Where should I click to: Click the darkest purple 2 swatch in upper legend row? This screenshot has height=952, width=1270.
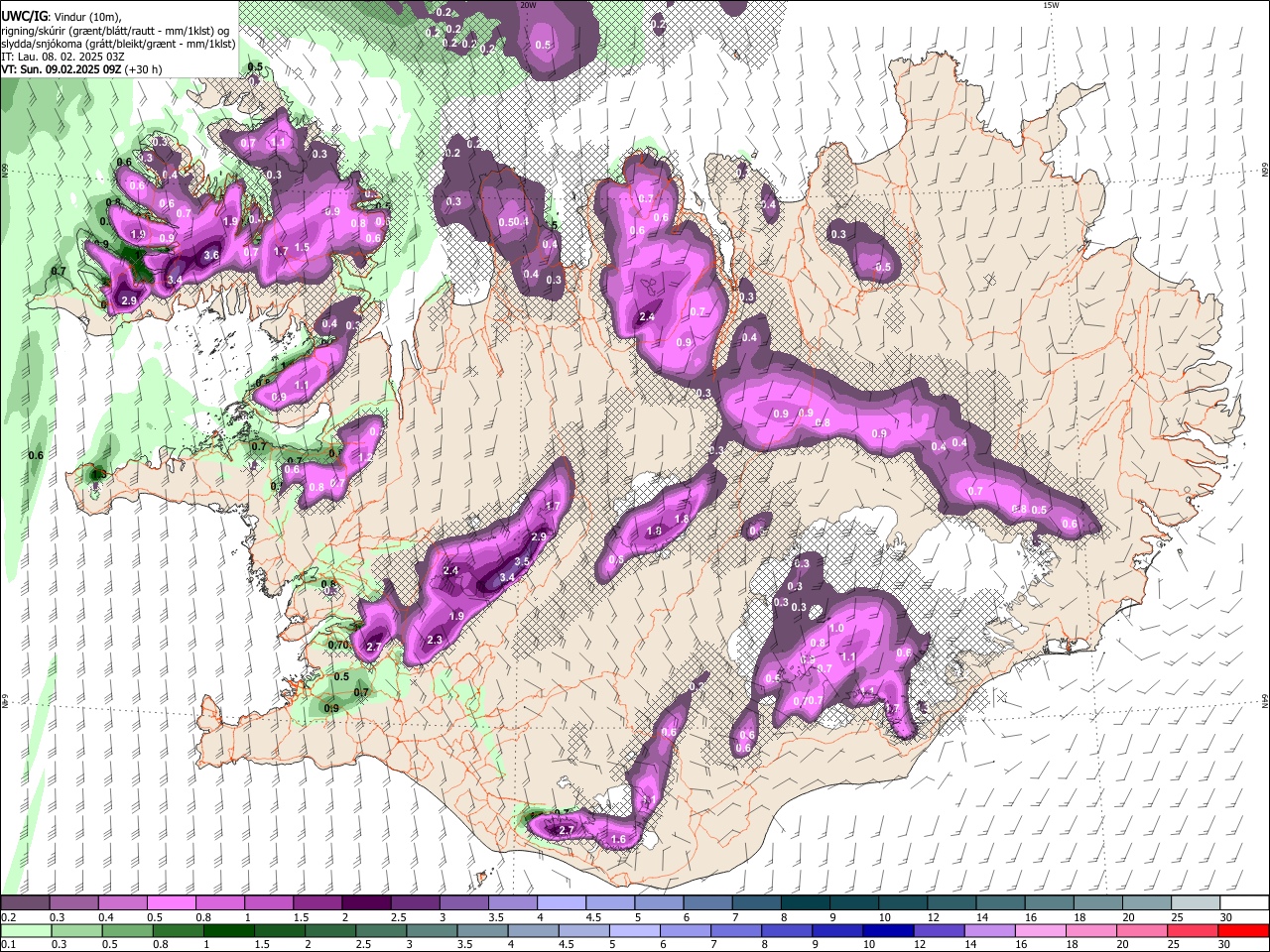365,903
